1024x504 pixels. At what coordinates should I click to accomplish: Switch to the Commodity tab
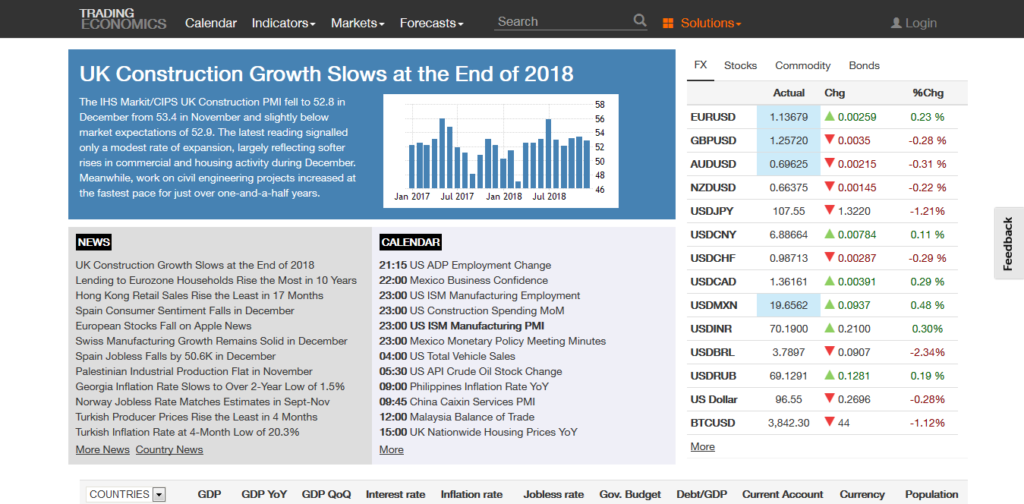[803, 65]
